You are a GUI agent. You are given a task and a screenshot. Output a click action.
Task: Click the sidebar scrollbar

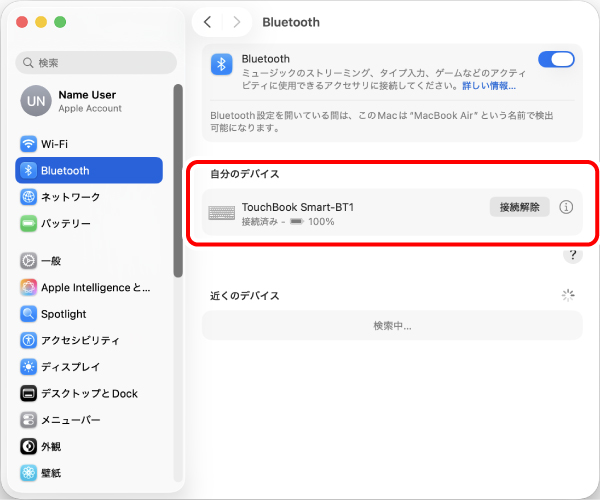click(178, 180)
